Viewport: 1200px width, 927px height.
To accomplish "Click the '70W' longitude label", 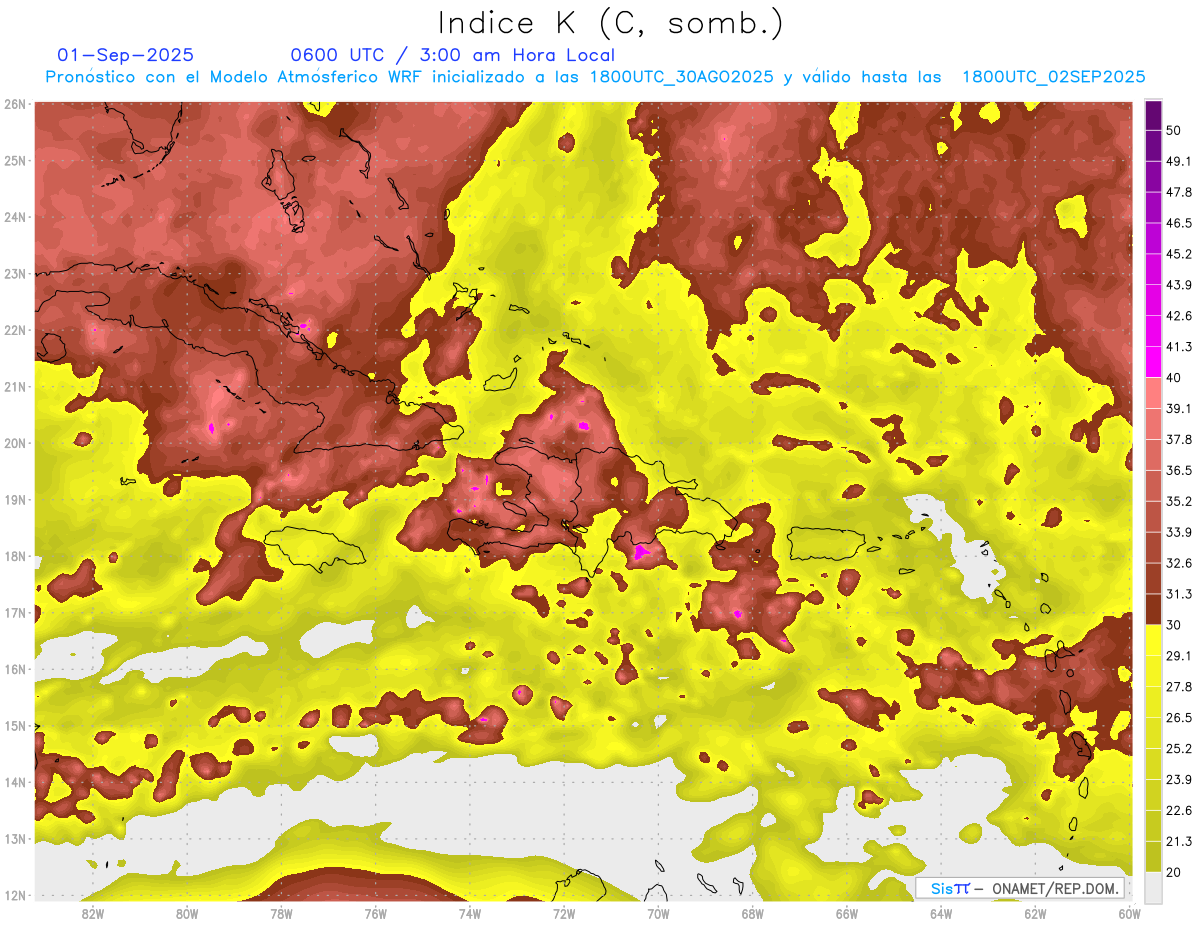I will (x=658, y=913).
